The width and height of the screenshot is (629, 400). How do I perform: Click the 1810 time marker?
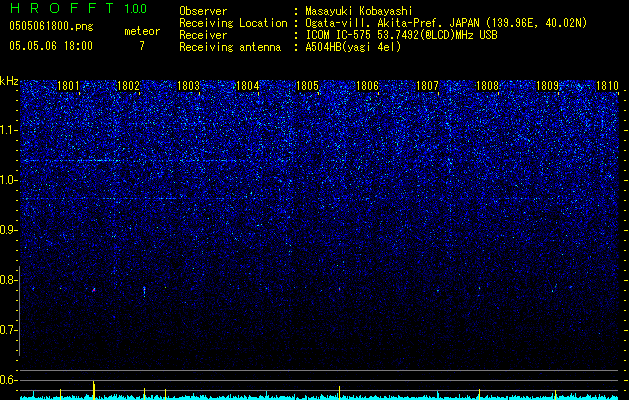607,86
